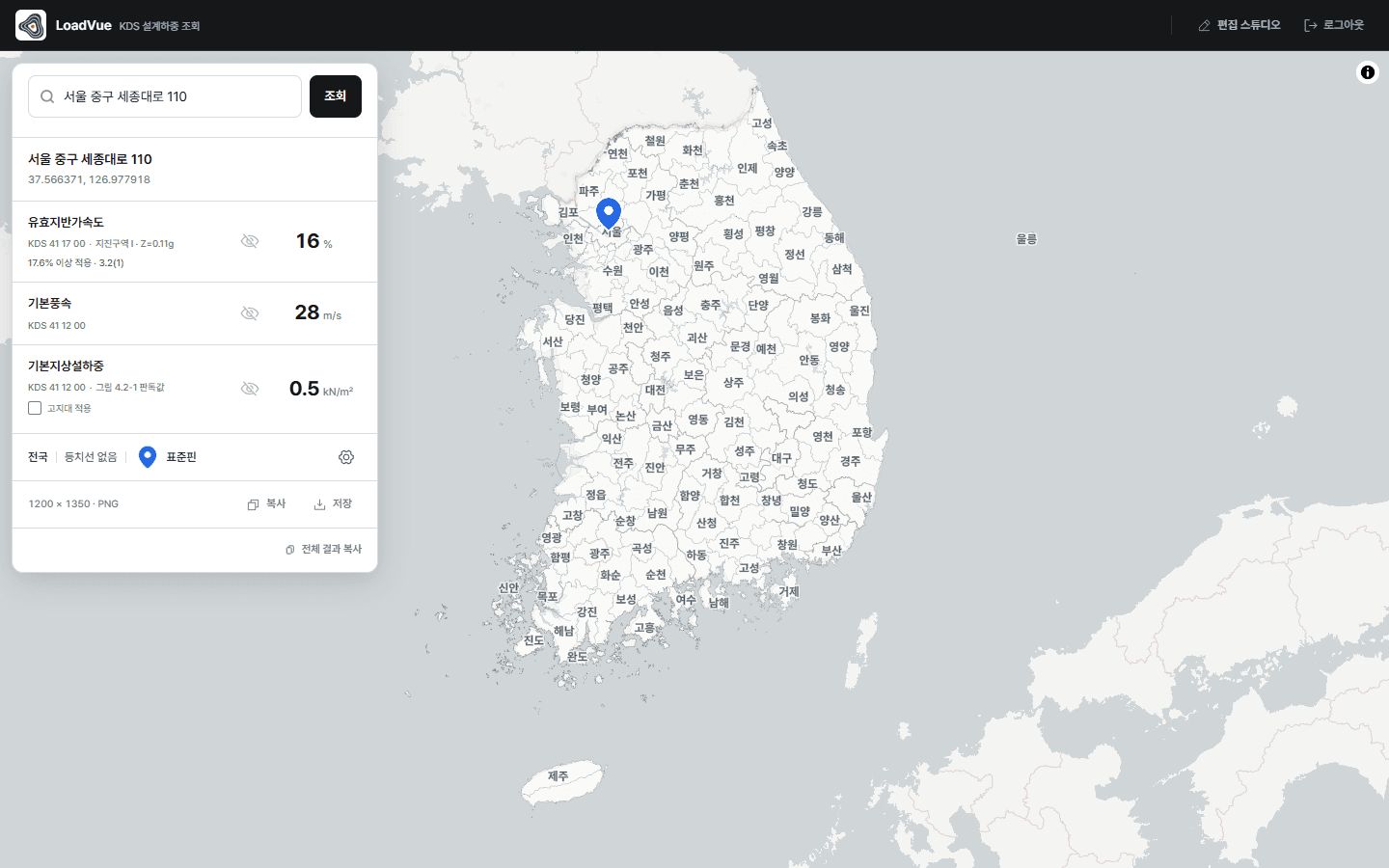
Task: Click 복사 to copy the image
Action: [x=267, y=504]
